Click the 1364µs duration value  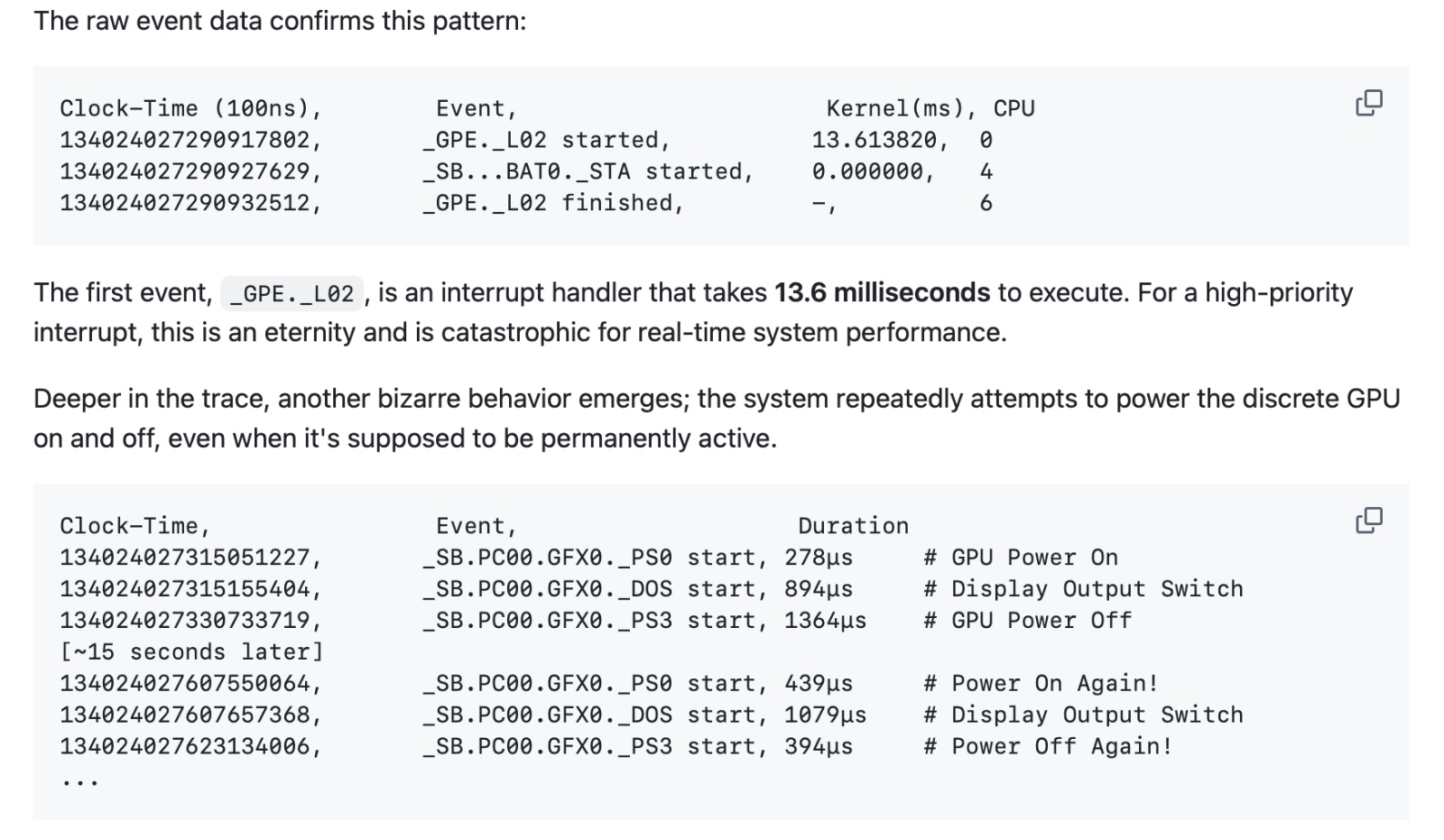point(825,621)
